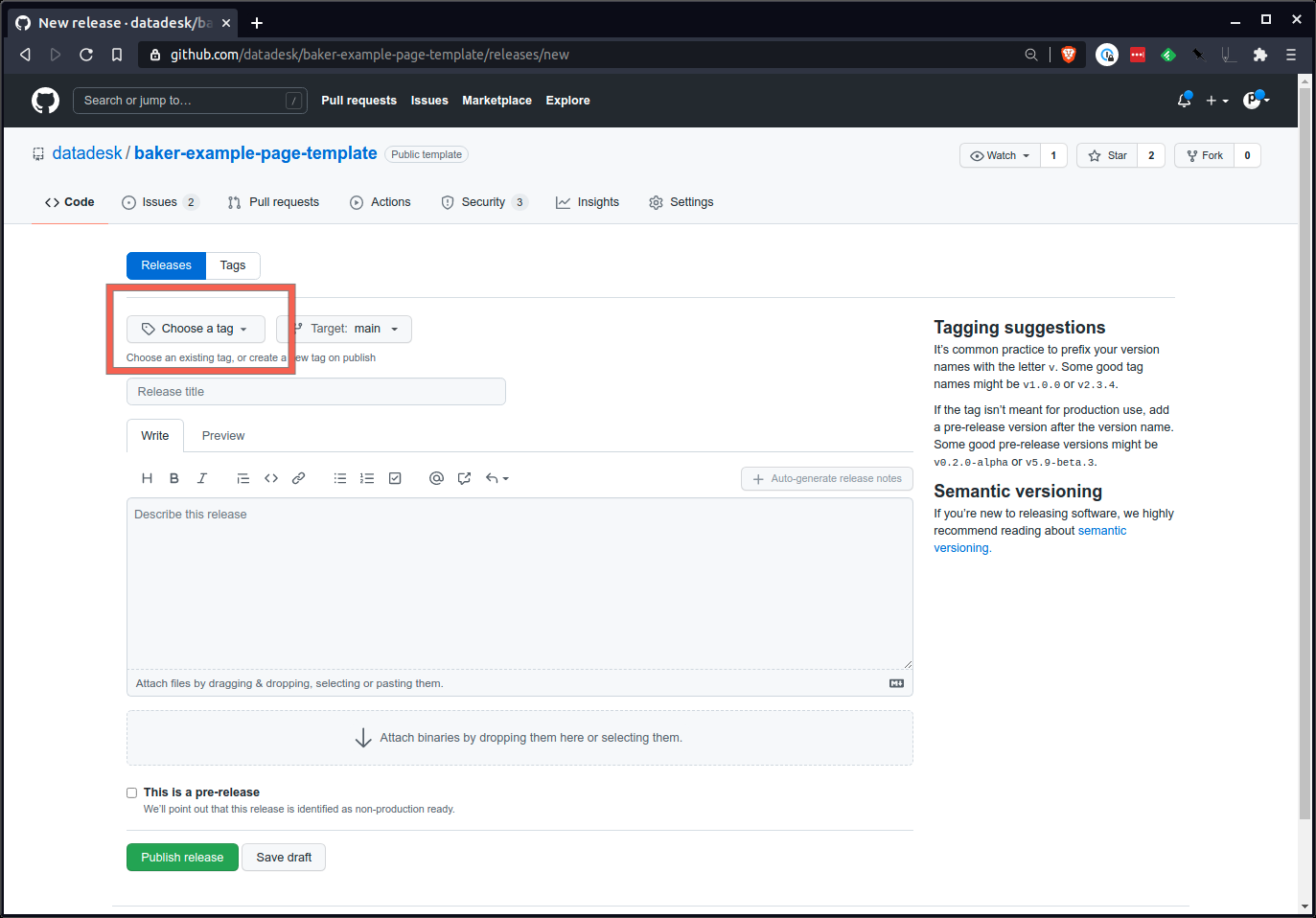Open the Insights repository tab
This screenshot has height=918, width=1316.
588,202
